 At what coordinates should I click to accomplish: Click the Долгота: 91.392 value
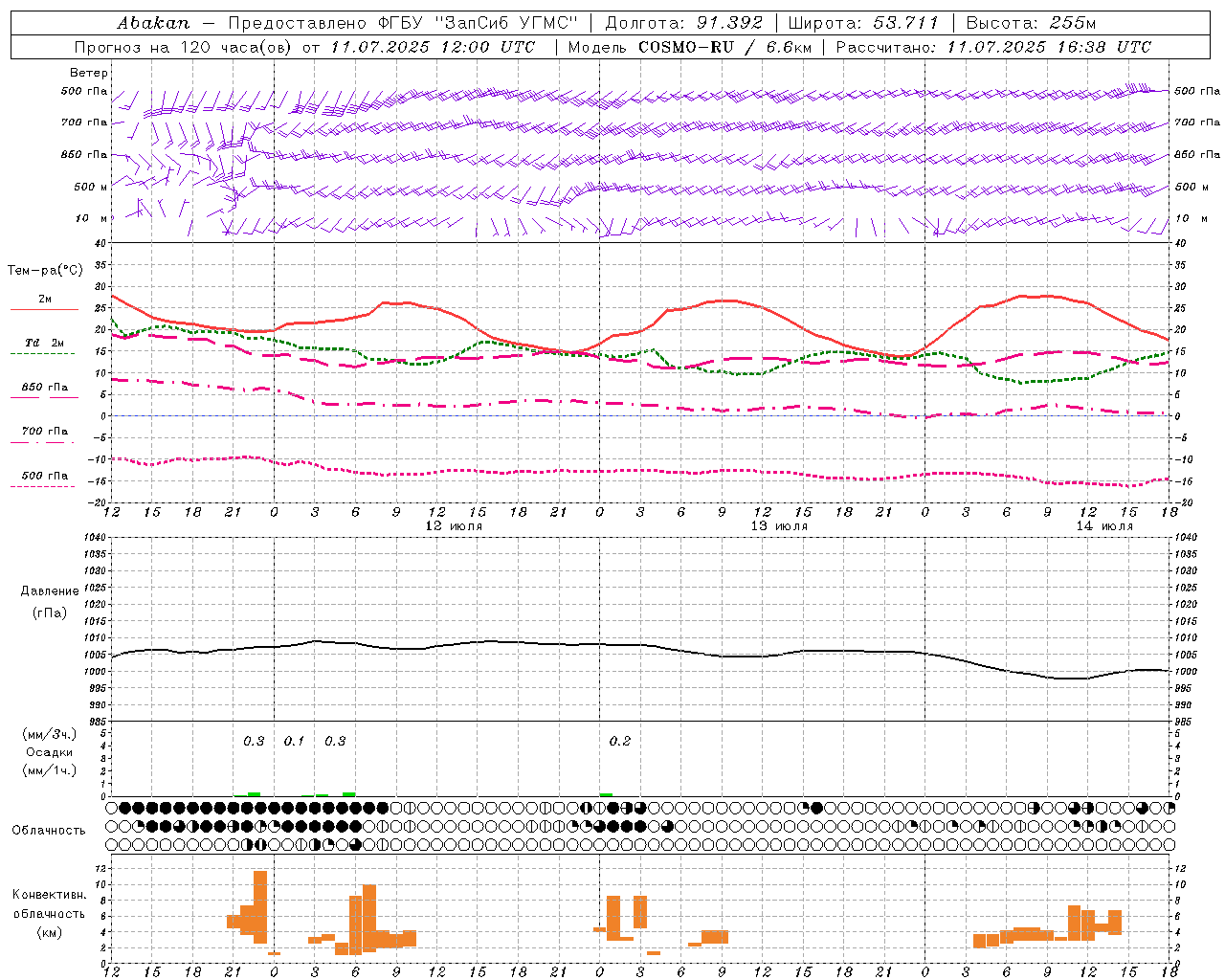point(684,22)
